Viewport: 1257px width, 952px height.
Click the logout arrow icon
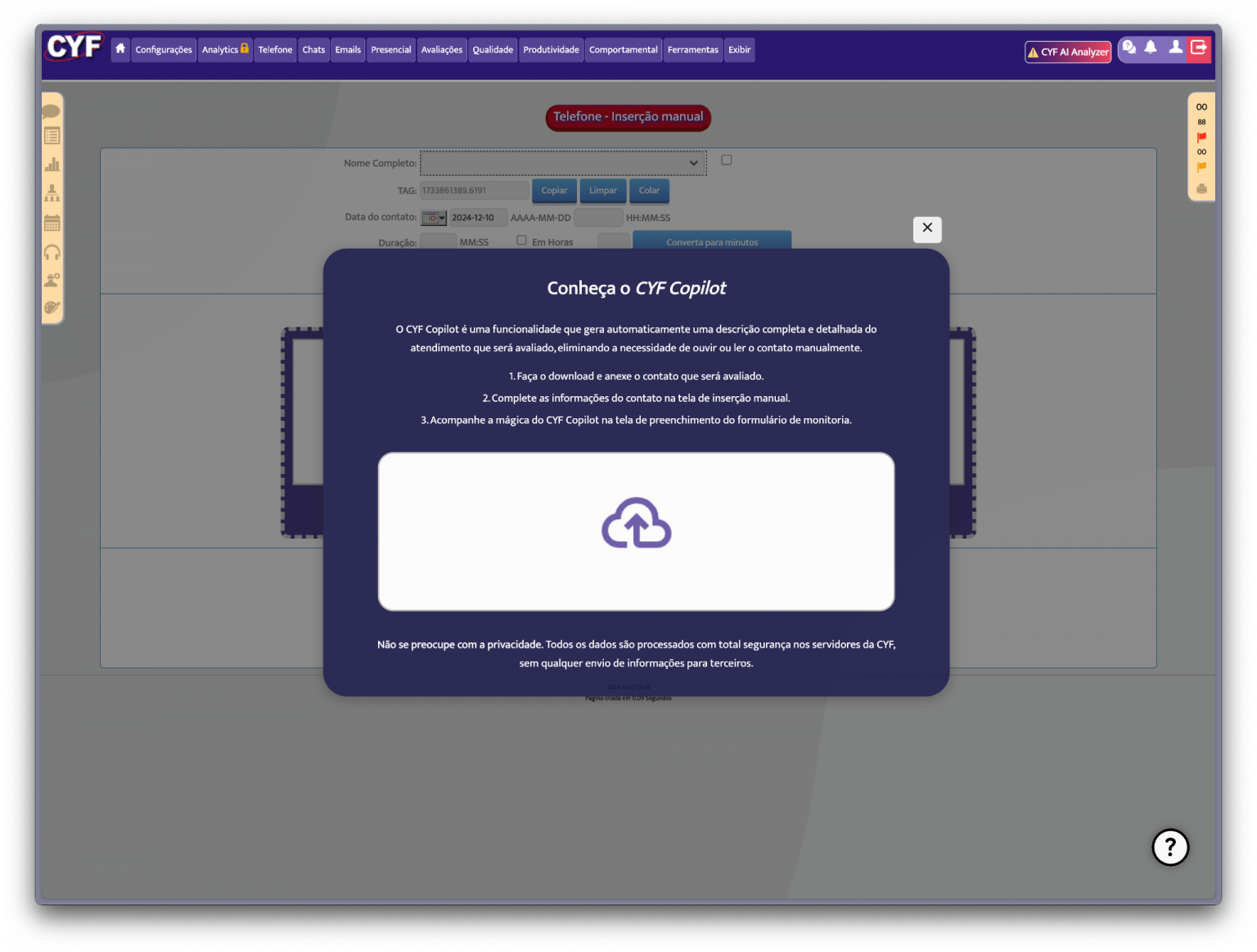tap(1198, 47)
